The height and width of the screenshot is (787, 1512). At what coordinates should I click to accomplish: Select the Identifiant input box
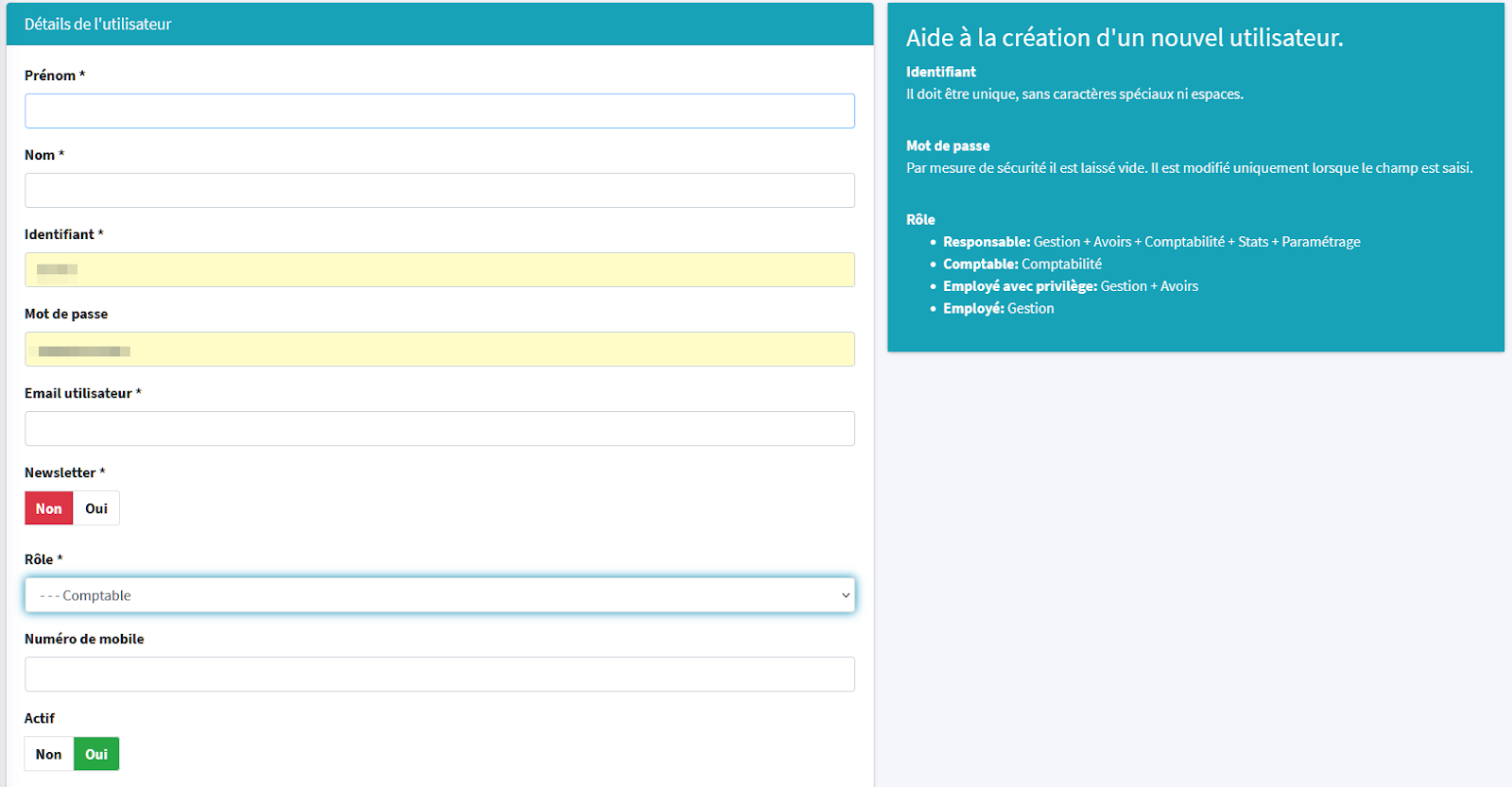click(x=439, y=269)
